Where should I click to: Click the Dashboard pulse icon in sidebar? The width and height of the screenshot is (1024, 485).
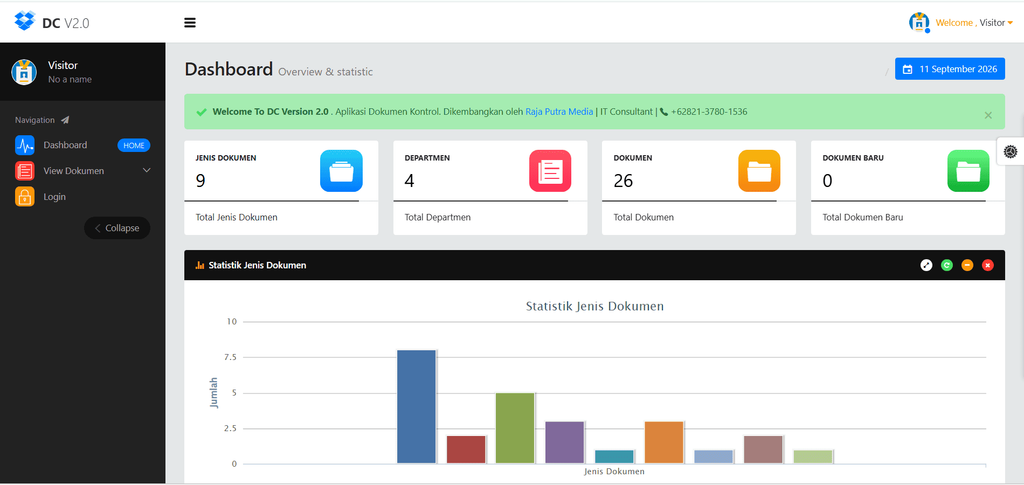point(25,145)
